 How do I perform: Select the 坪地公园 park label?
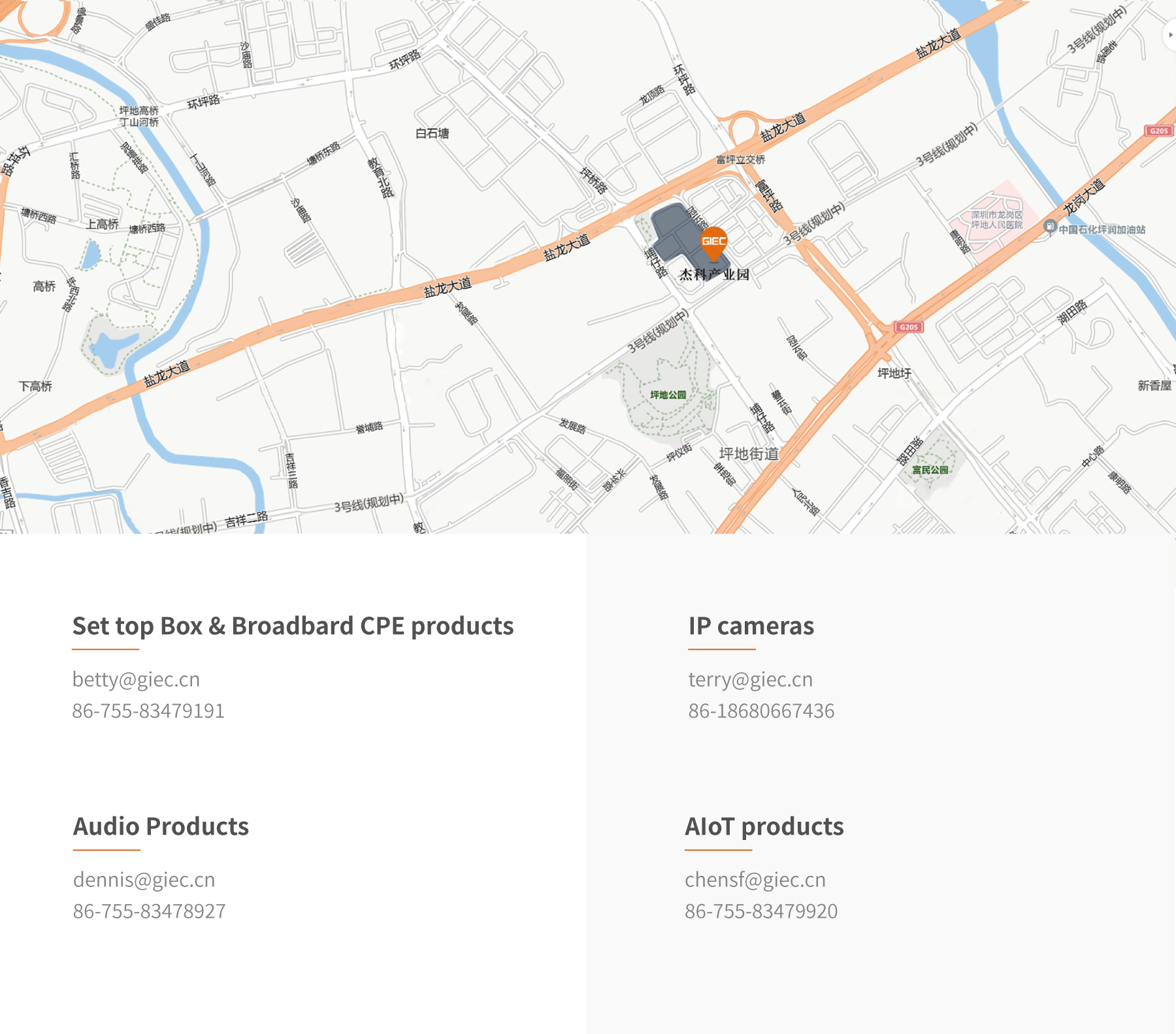click(668, 395)
